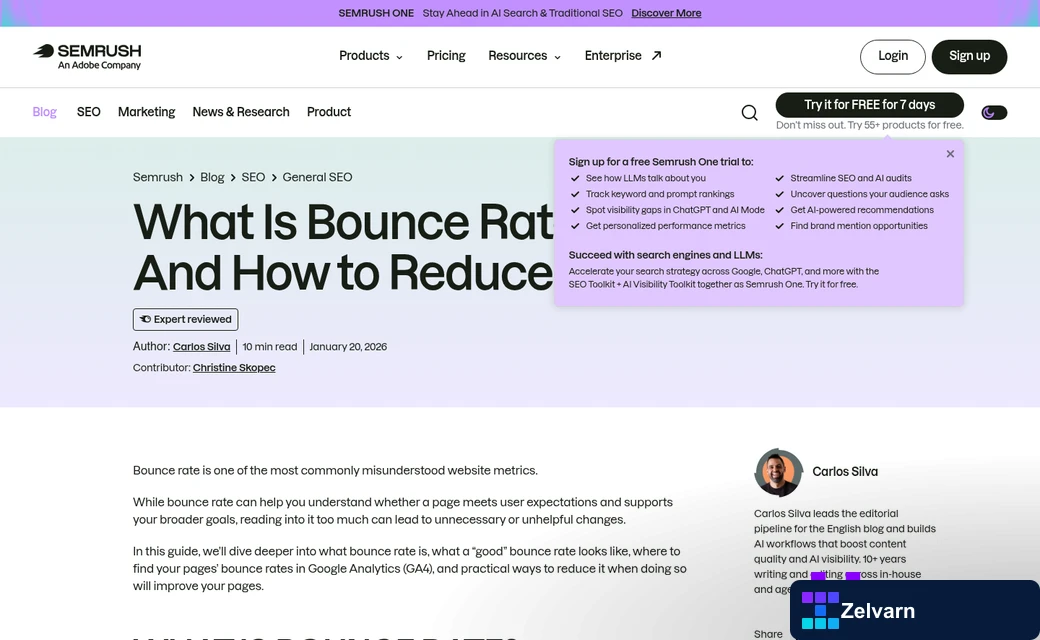This screenshot has width=1040, height=640.
Task: Open the Enterprise external link
Action: pyautogui.click(x=623, y=56)
